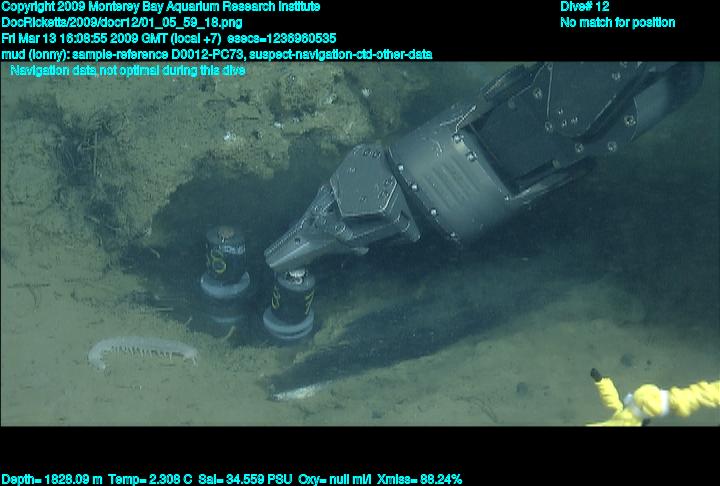Click the timestamp 'Fri Mar 13 16:08:55 2009 GMT'

[84, 38]
